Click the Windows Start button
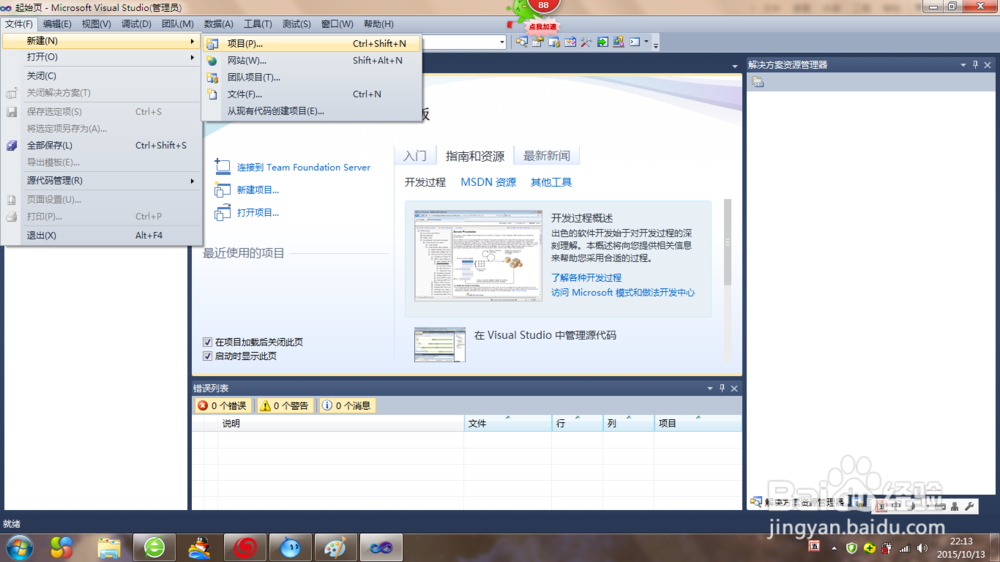Image resolution: width=1000 pixels, height=562 pixels. coord(20,547)
